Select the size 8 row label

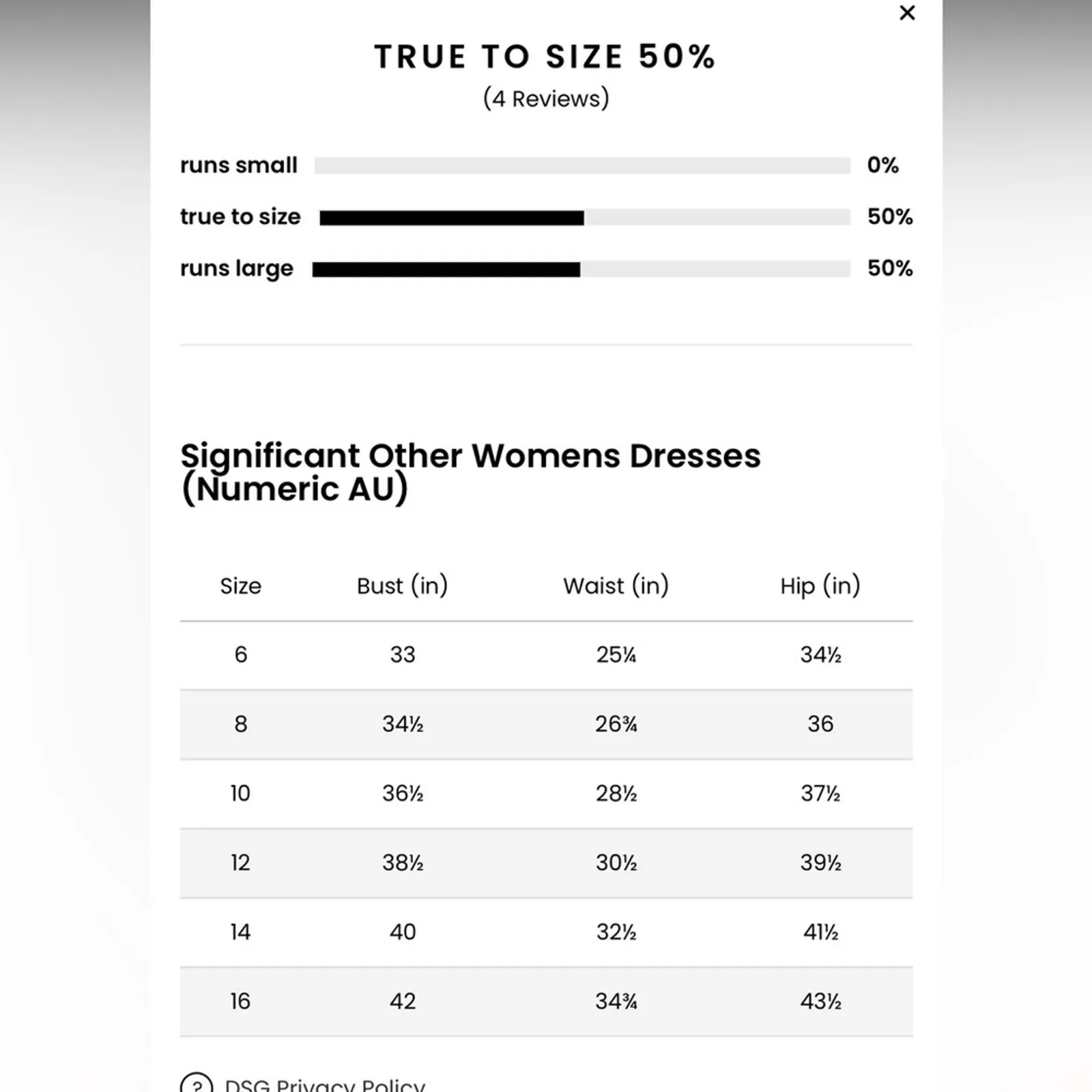240,724
